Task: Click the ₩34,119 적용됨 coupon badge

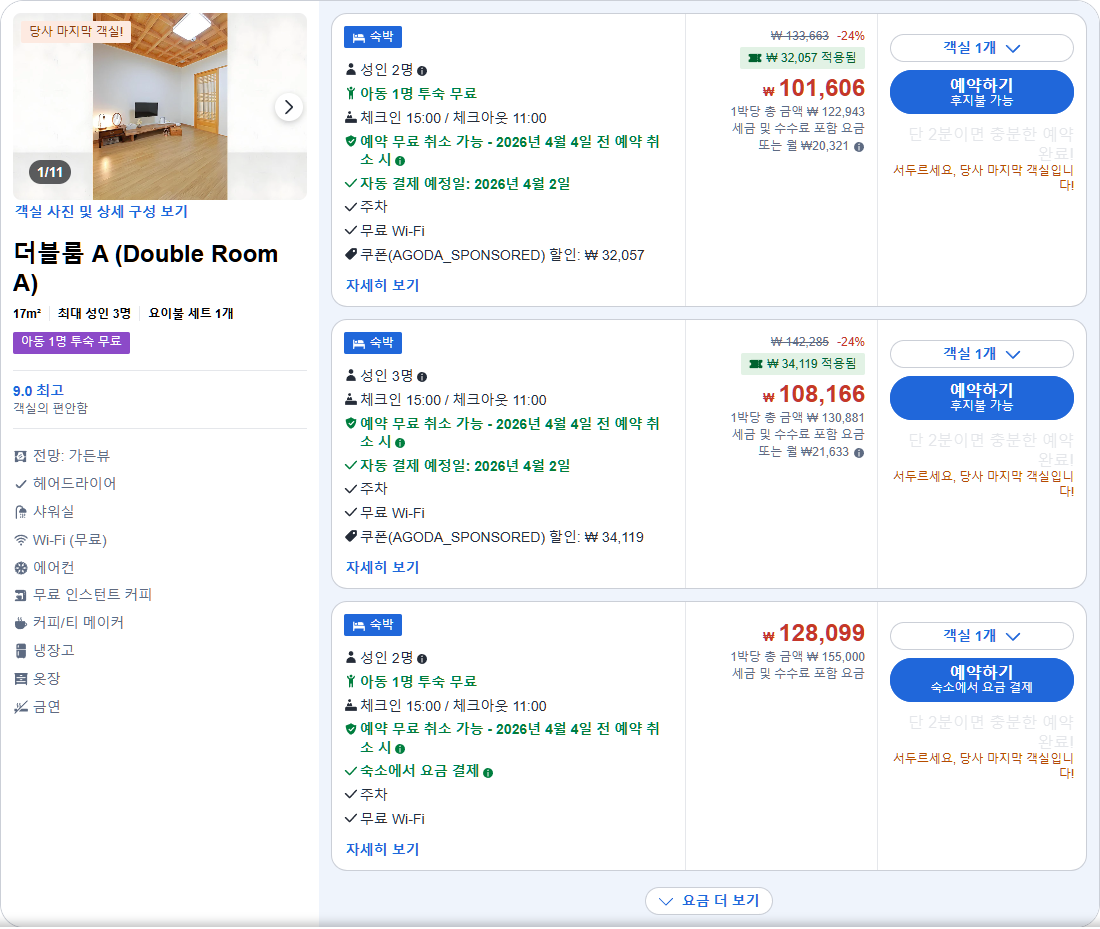Action: pos(803,363)
